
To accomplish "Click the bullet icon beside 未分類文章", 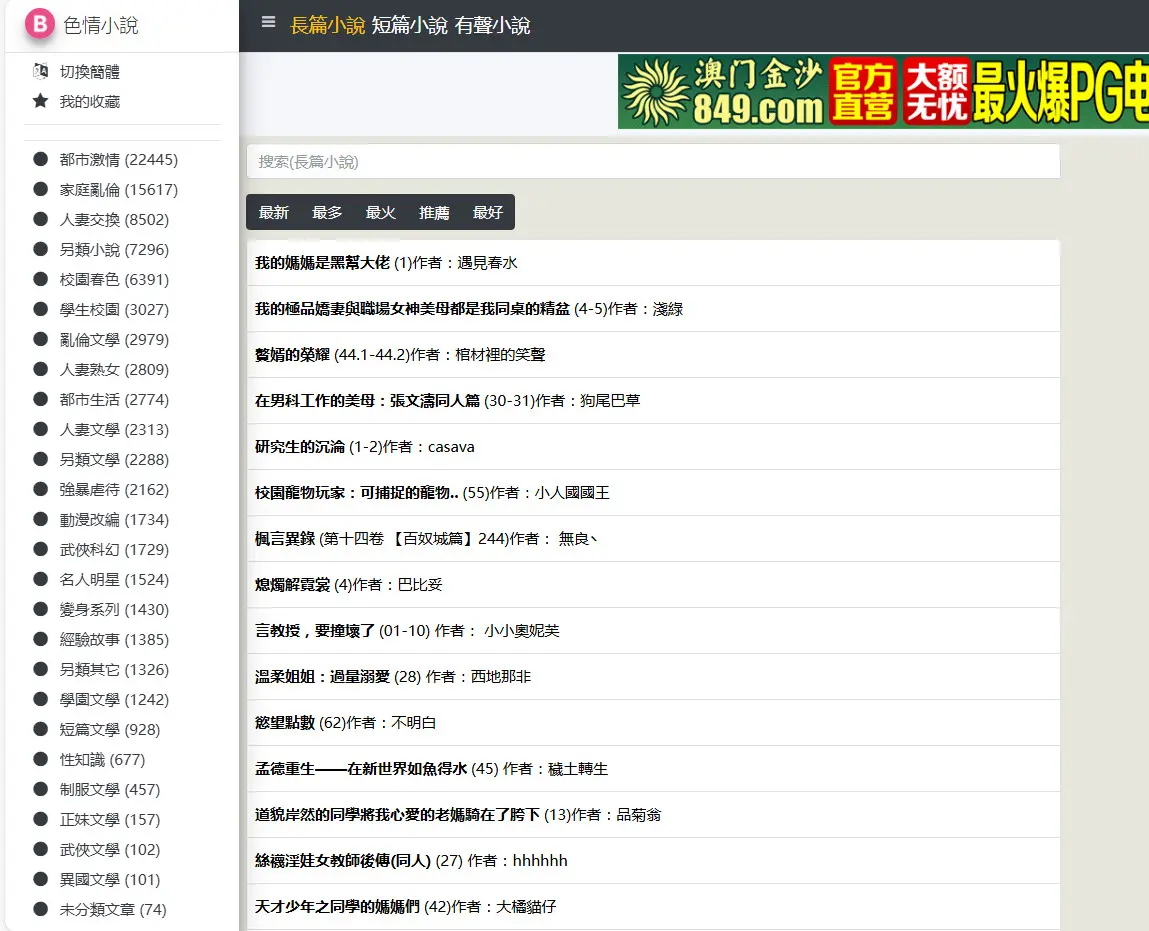I will click(40, 909).
